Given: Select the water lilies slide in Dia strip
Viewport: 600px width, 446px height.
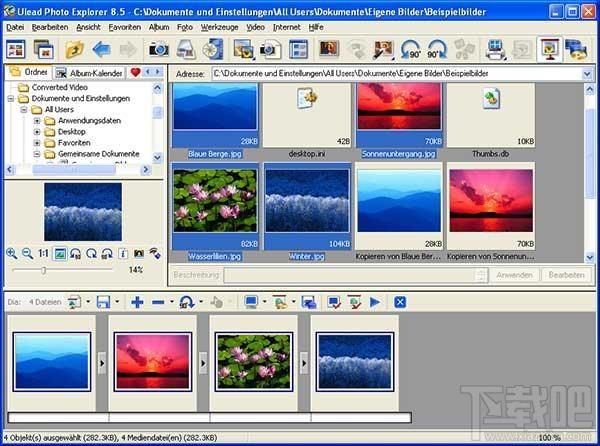Looking at the screenshot, I should tap(254, 362).
